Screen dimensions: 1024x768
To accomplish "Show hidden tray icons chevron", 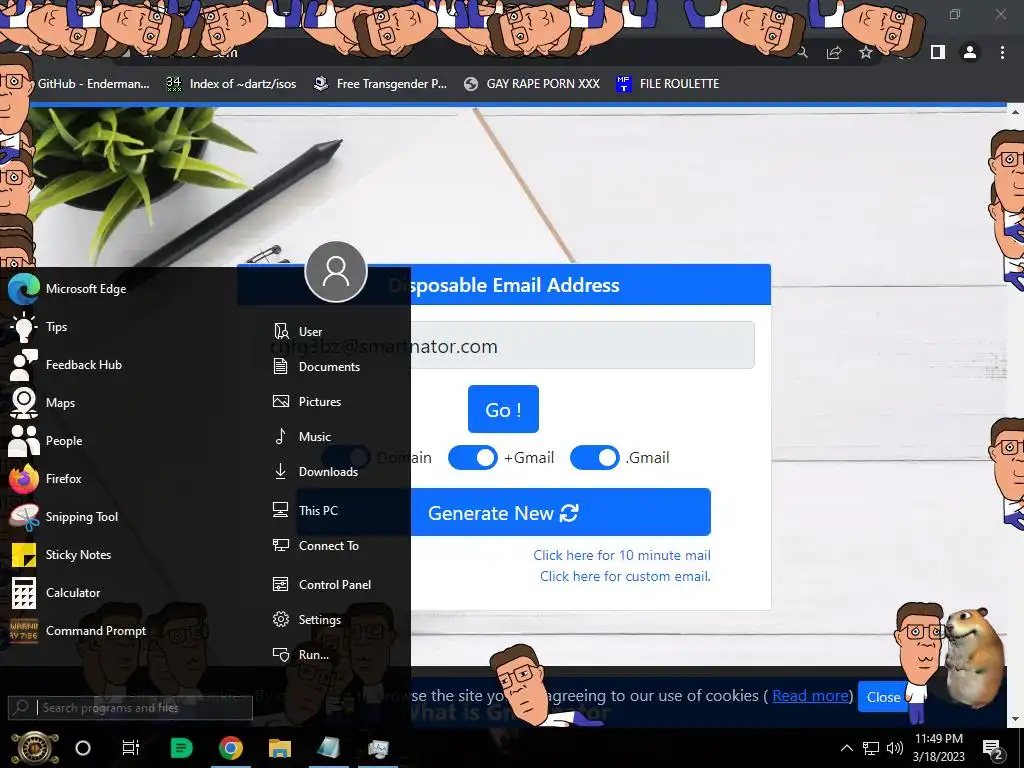I will (846, 748).
